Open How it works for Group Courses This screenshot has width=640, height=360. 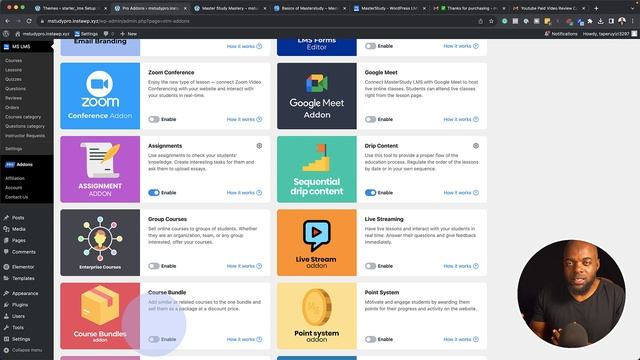(x=244, y=266)
